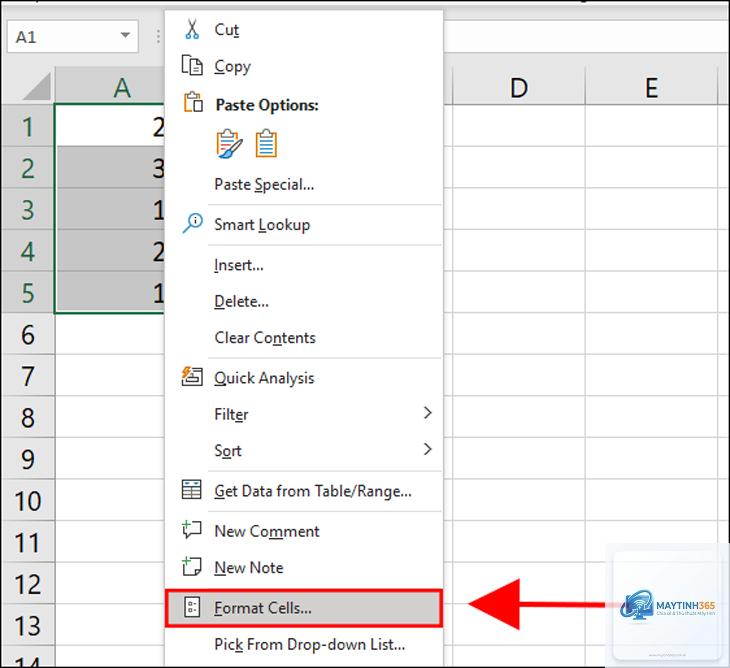The width and height of the screenshot is (730, 668).
Task: Add a New Comment
Action: (303, 531)
